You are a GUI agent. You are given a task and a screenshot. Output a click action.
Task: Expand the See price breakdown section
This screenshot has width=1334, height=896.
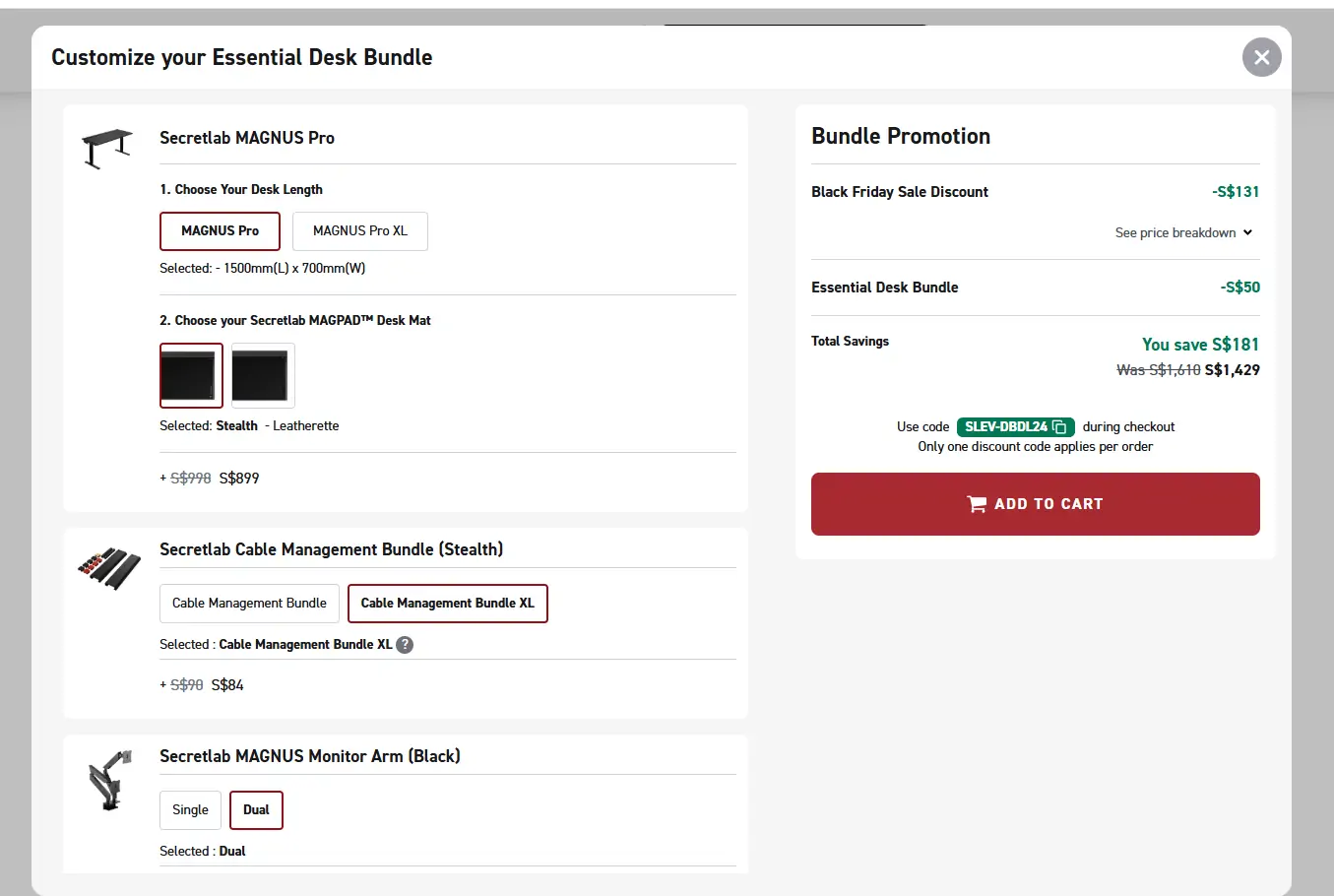click(1175, 233)
